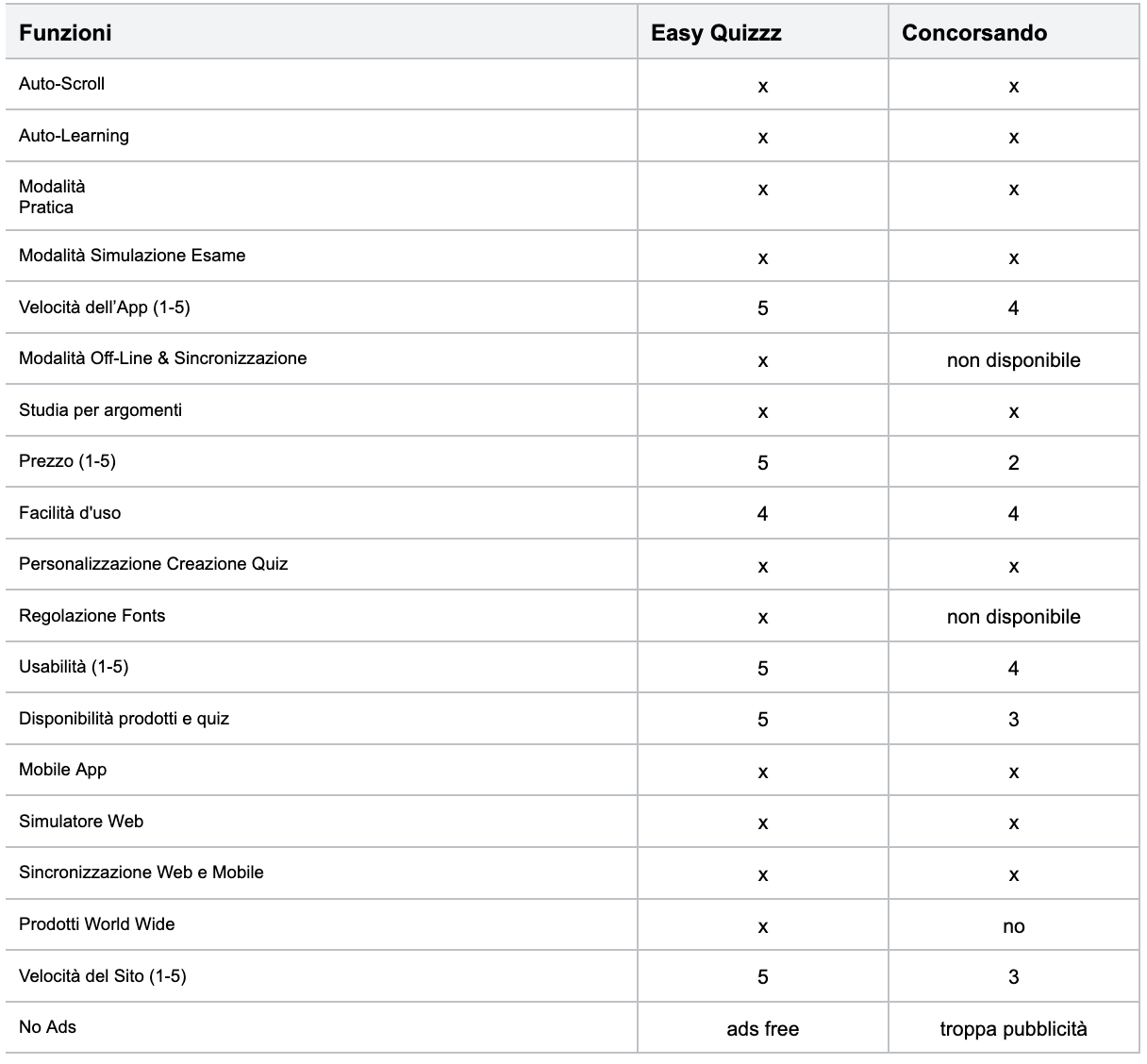This screenshot has height=1064, width=1147.
Task: Select the Concorsando column header
Action: pyautogui.click(x=974, y=33)
